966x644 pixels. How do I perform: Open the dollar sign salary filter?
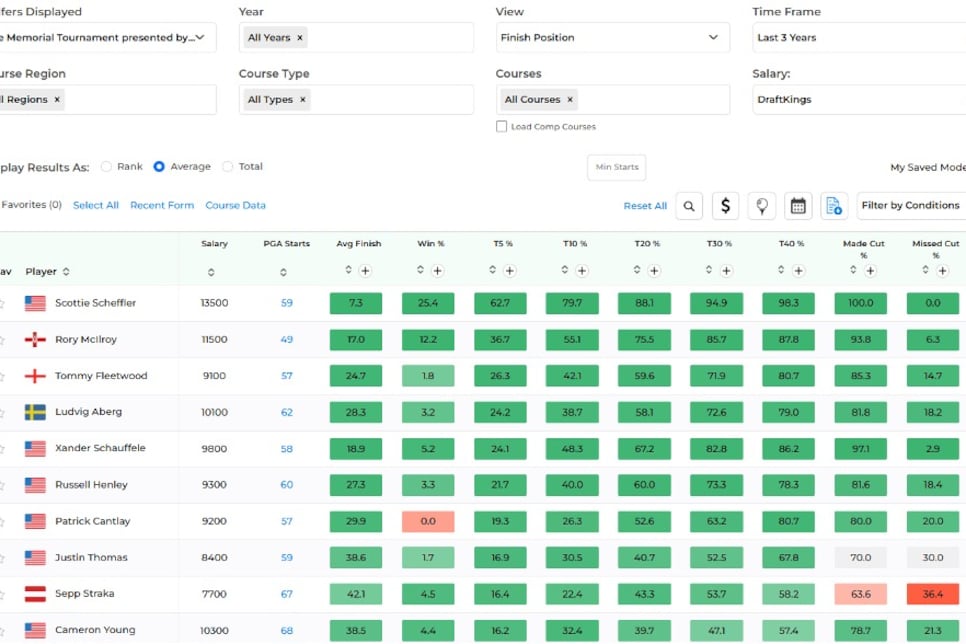[725, 206]
